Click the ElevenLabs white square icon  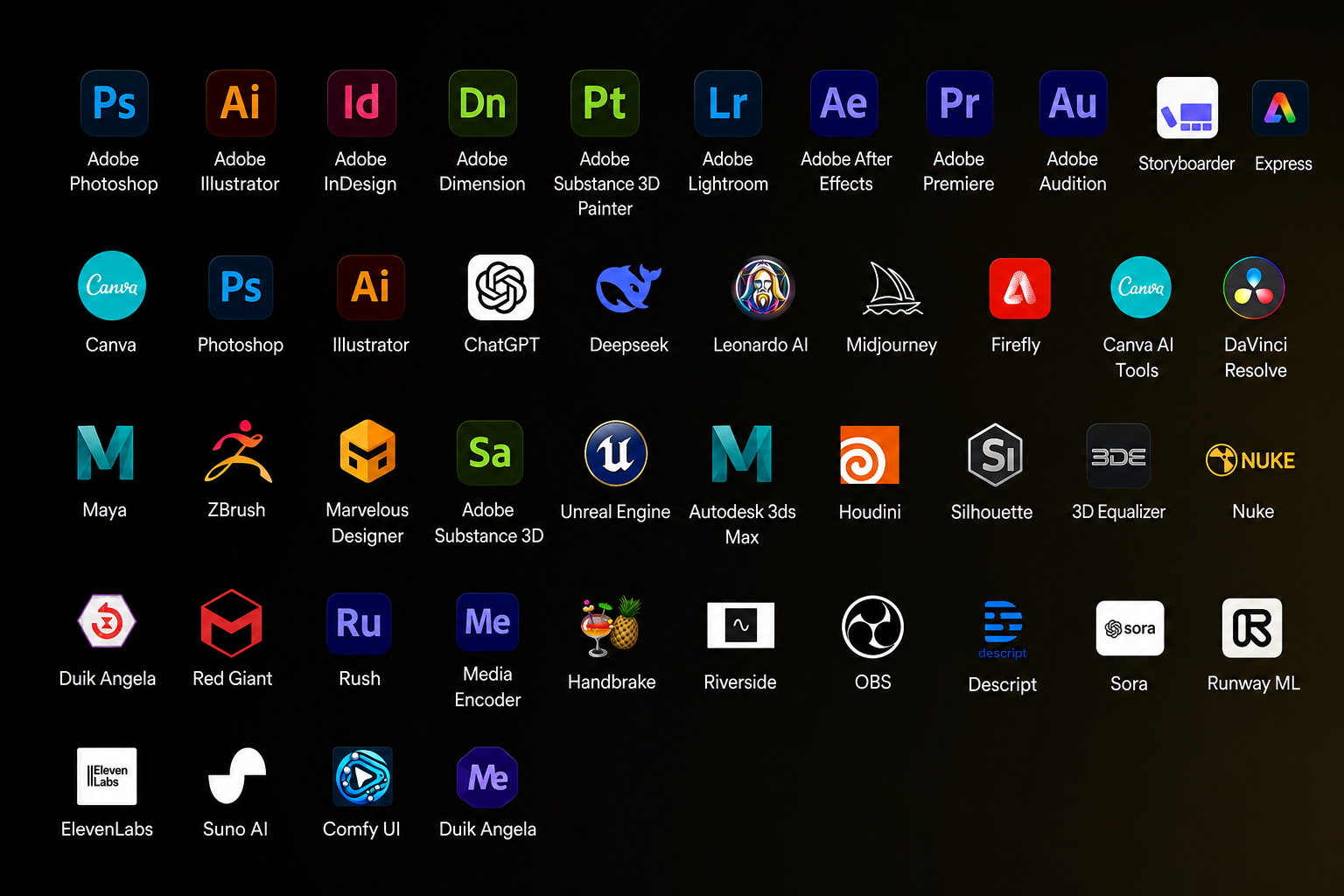tap(107, 776)
